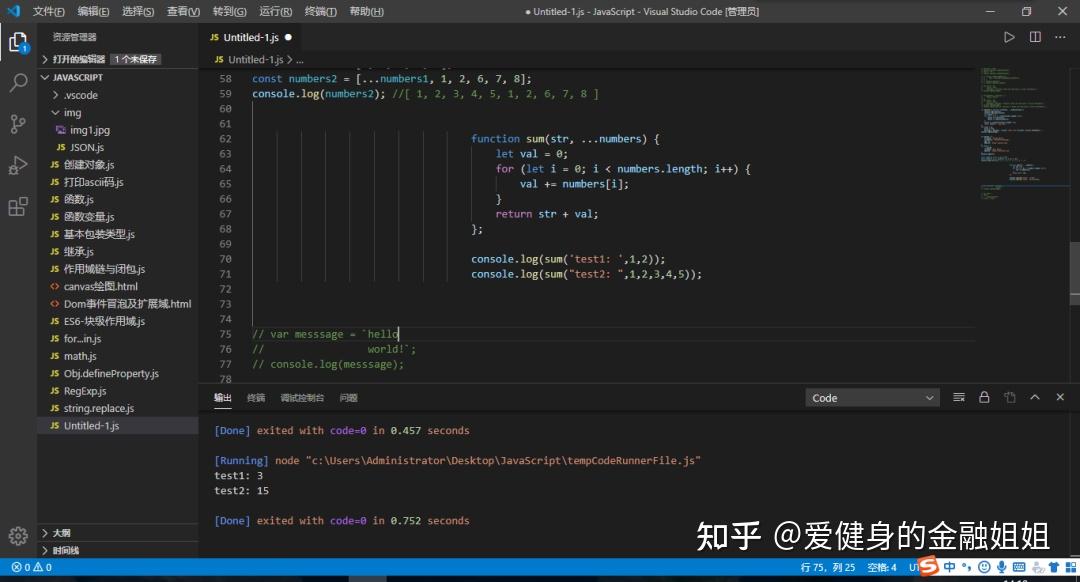Viewport: 1080px width, 582px height.
Task: Collapse the img folder
Action: (x=56, y=112)
